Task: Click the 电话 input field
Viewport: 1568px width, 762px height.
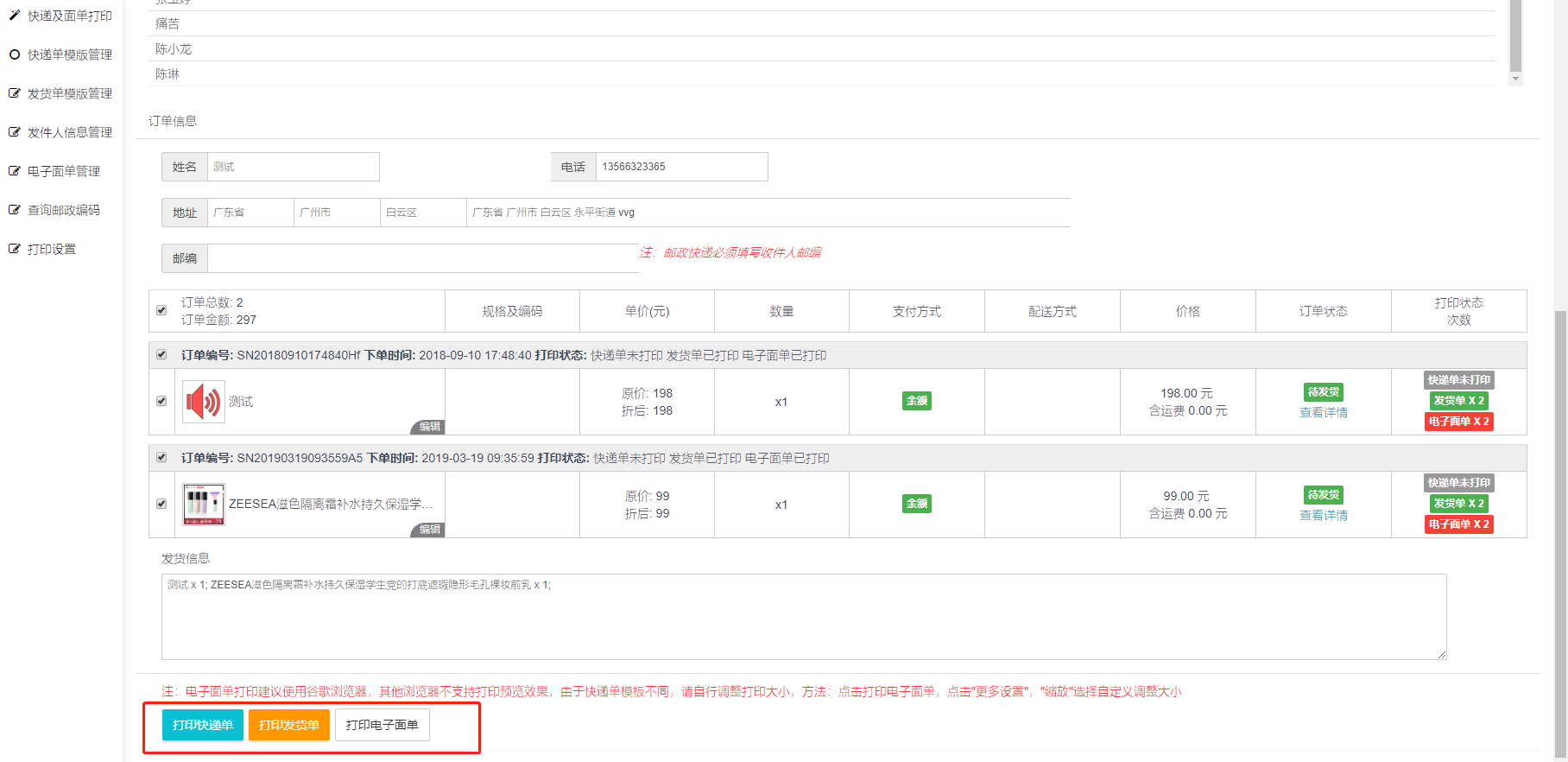Action: click(682, 167)
